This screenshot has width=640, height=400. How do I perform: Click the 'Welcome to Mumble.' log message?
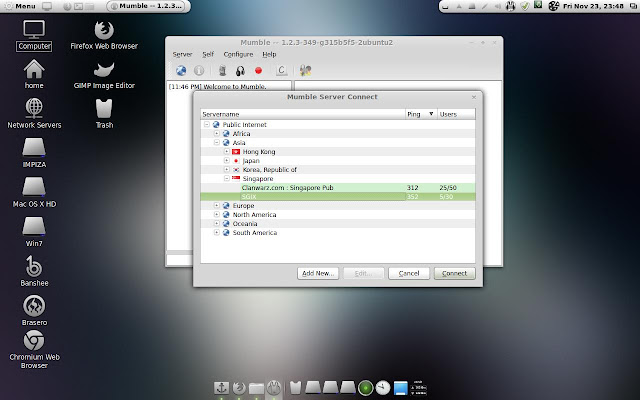(235, 87)
